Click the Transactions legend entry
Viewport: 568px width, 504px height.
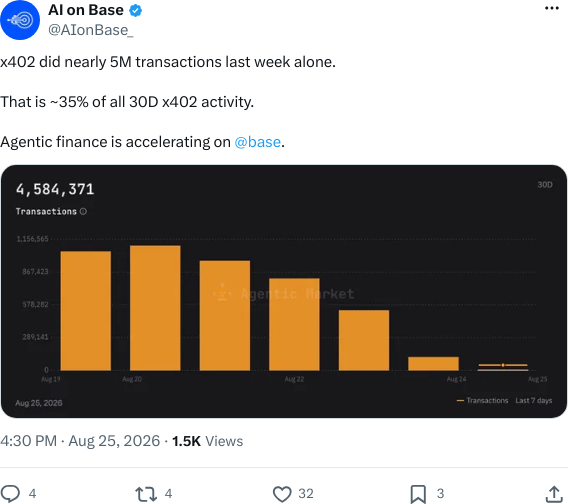point(483,400)
